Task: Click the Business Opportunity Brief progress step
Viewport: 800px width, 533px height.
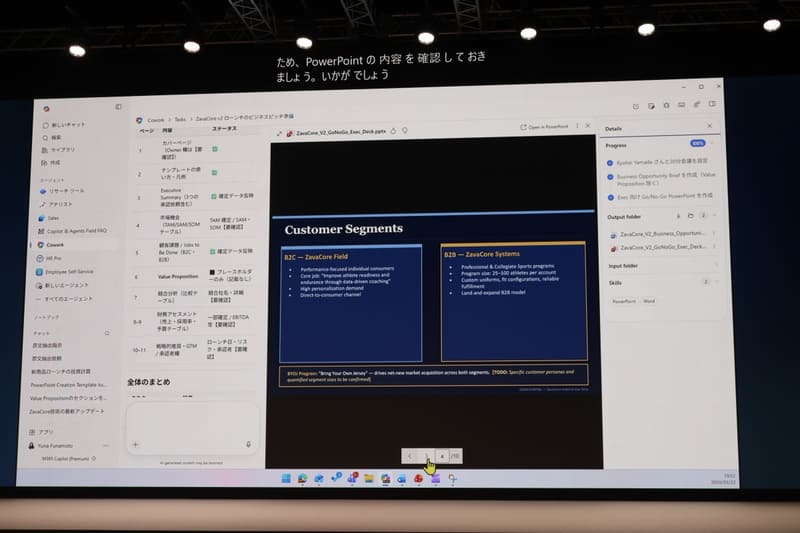Action: [662, 179]
